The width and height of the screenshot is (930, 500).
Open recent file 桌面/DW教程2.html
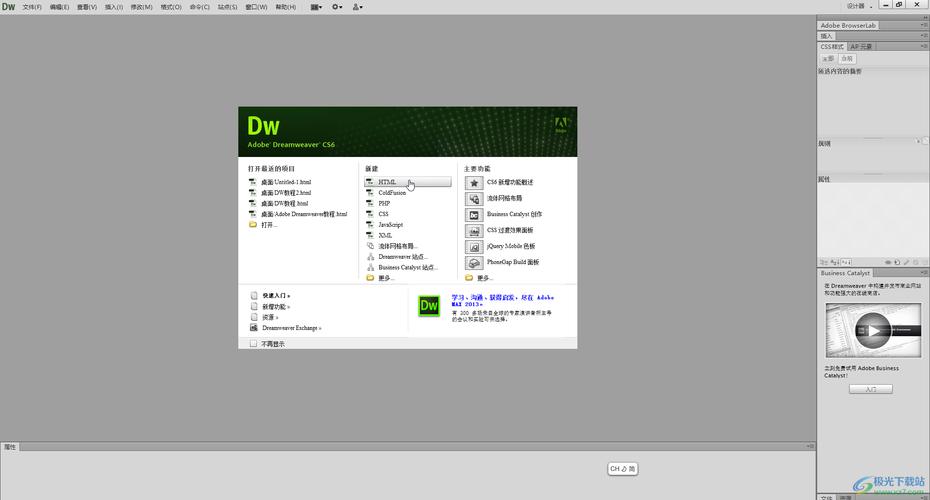pyautogui.click(x=286, y=193)
